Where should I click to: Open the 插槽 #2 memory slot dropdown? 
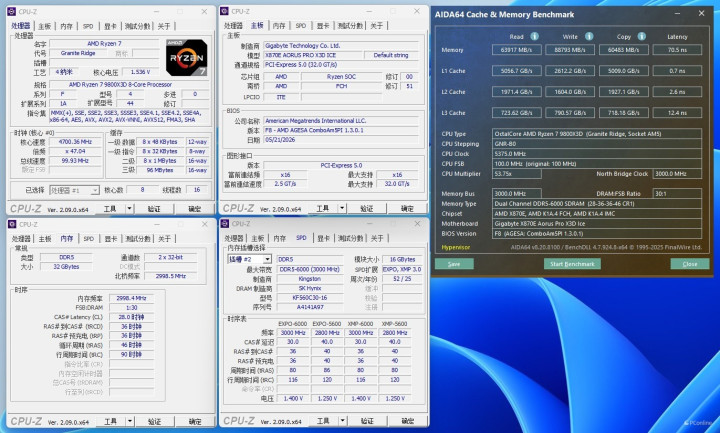coord(249,259)
